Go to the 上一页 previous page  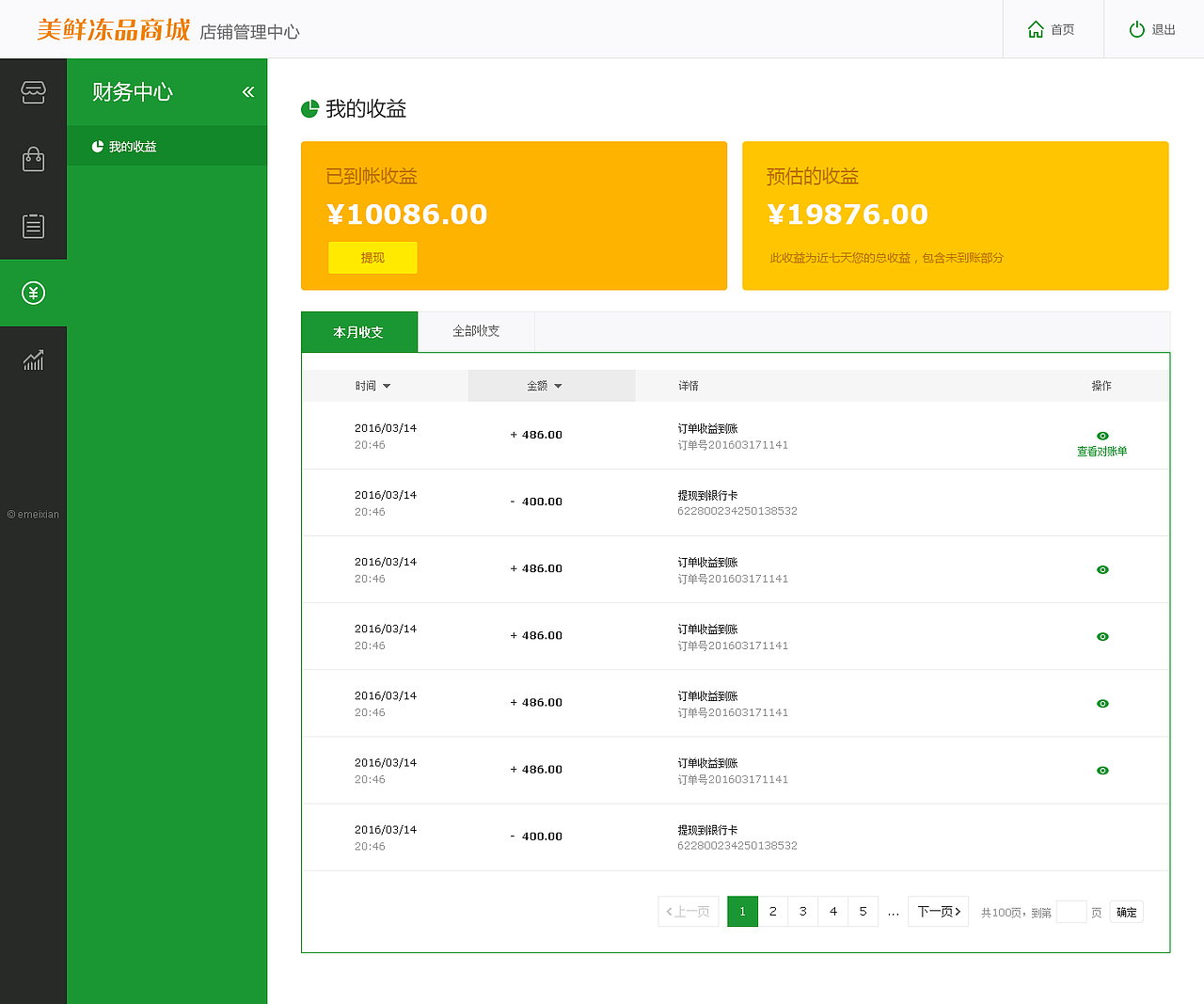click(689, 912)
